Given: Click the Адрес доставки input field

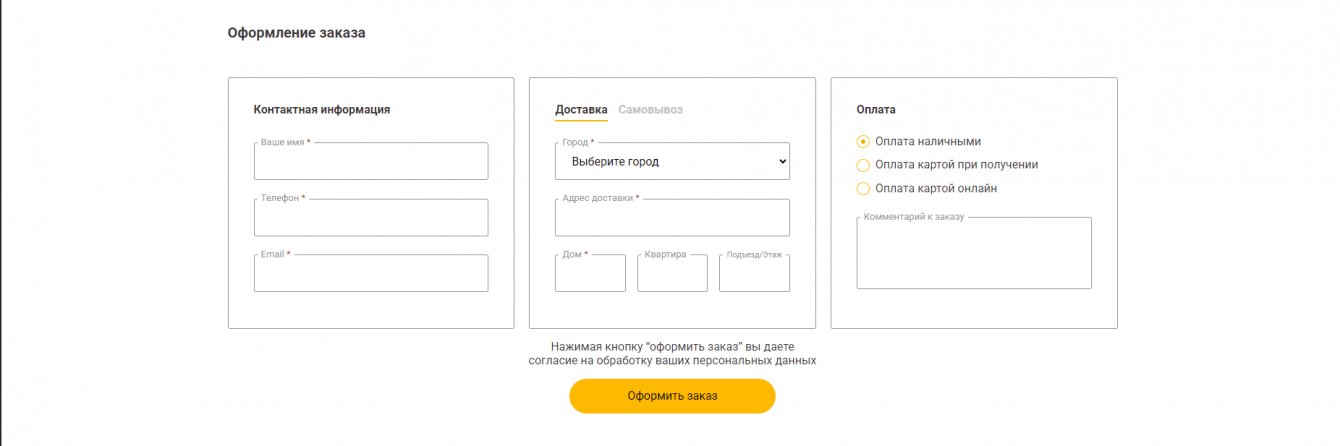Looking at the screenshot, I should click(672, 218).
